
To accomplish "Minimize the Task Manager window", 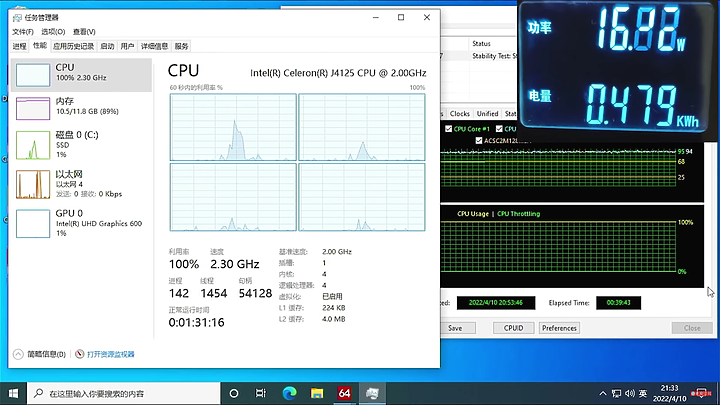I will pyautogui.click(x=376, y=17).
